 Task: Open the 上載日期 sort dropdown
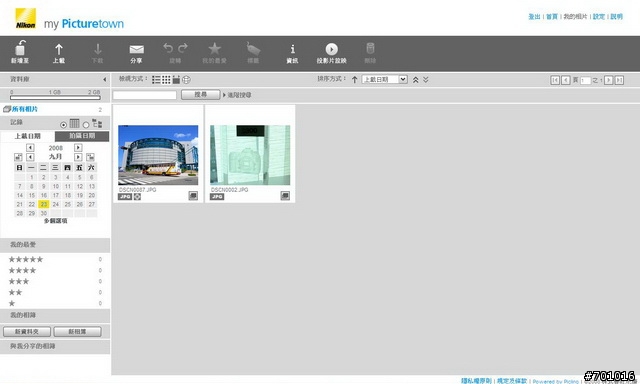pyautogui.click(x=384, y=79)
